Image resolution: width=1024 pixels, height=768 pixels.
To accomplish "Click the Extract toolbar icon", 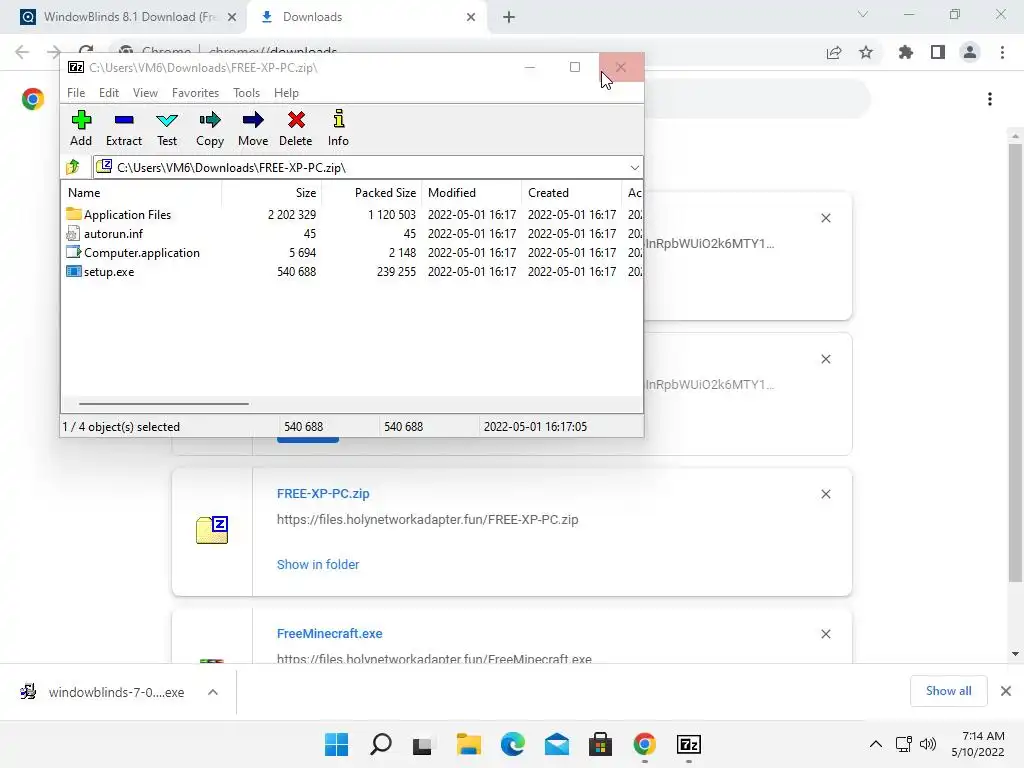I will tap(123, 128).
